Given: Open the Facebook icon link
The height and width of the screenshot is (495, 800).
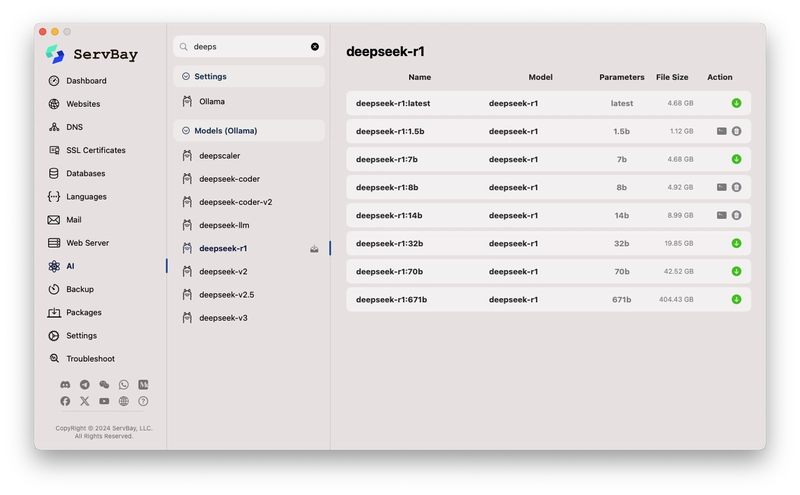Looking at the screenshot, I should (x=65, y=401).
